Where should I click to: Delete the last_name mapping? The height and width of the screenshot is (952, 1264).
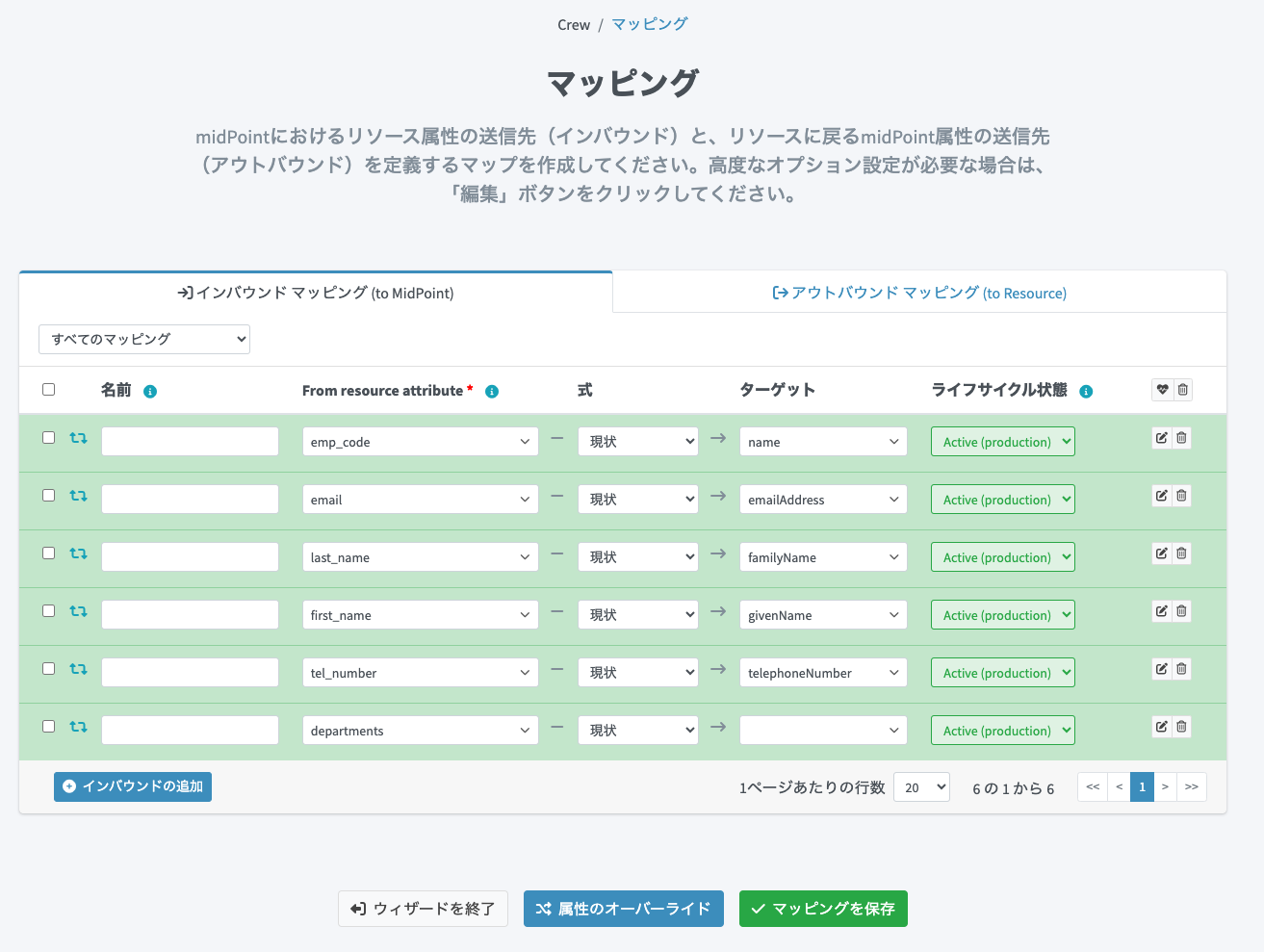pos(1181,553)
